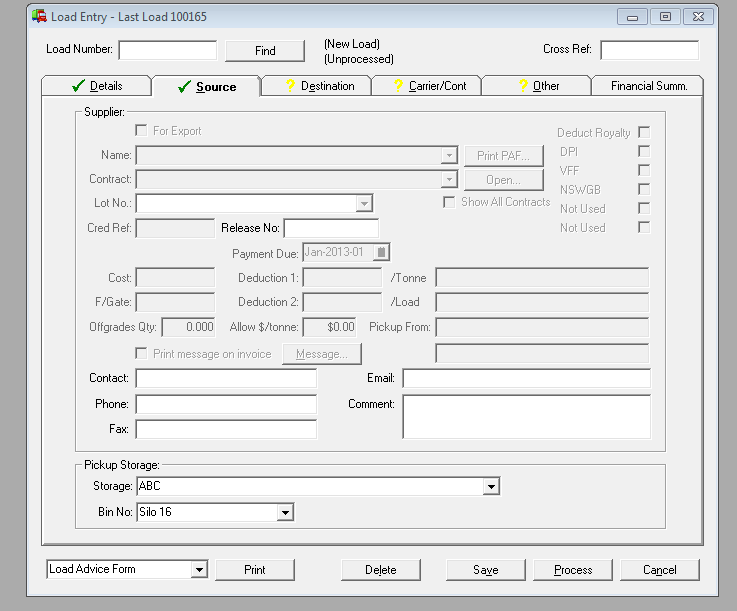737x611 pixels.
Task: Check the second Not Used checkbox
Action: point(644,227)
